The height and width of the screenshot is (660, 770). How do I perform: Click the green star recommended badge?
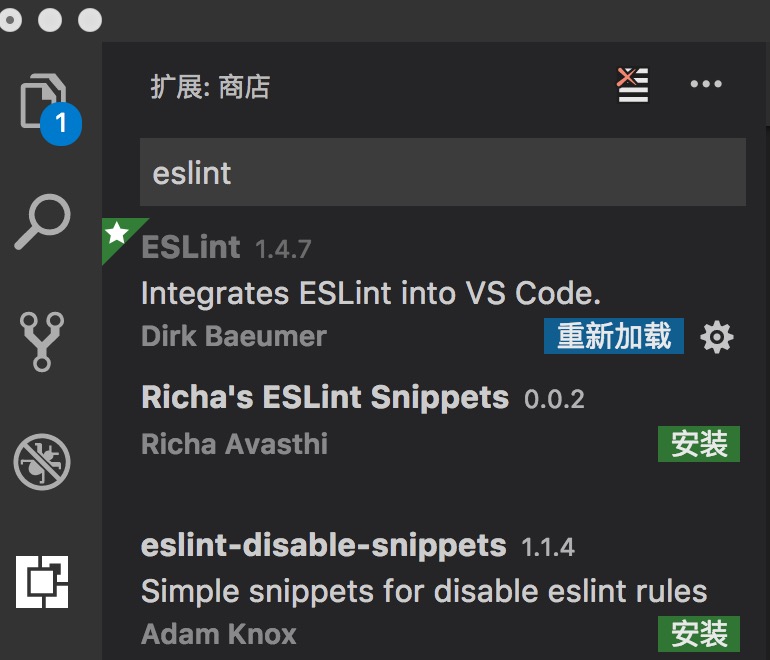click(118, 234)
